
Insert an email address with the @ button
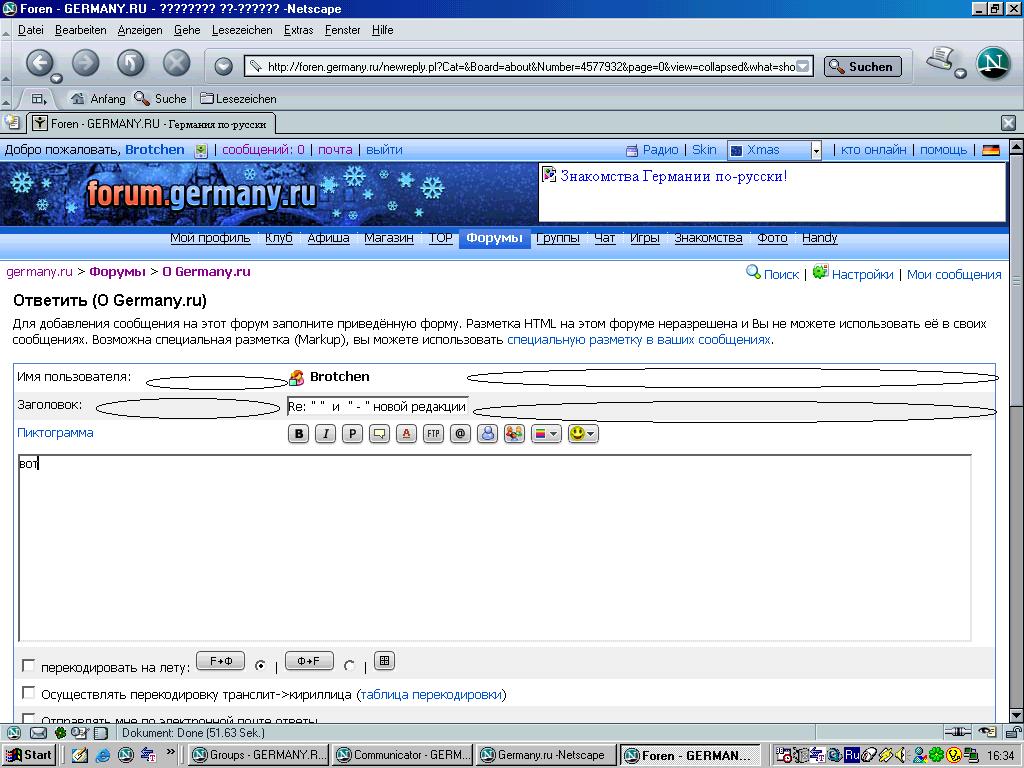[460, 434]
